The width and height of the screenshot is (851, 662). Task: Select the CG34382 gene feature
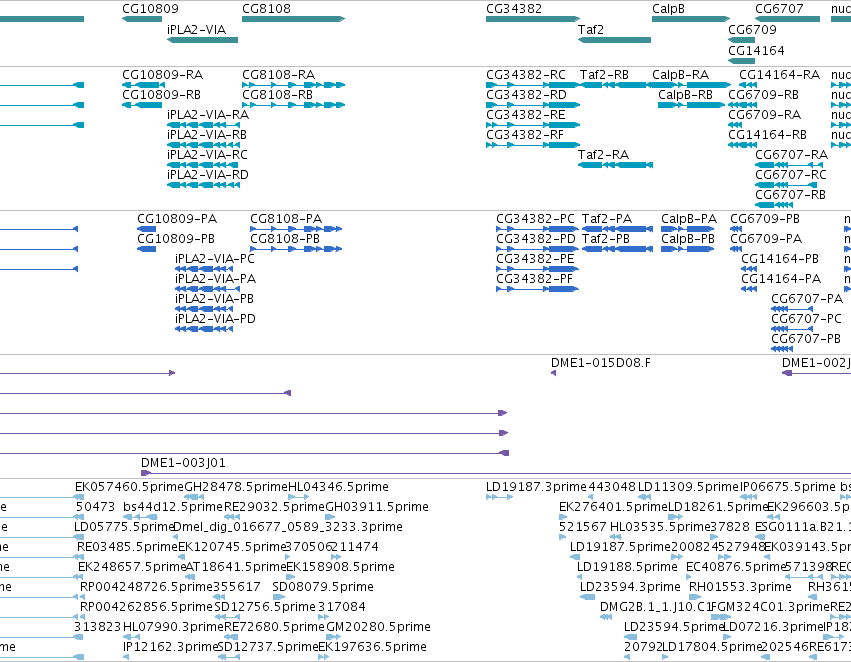pos(533,19)
